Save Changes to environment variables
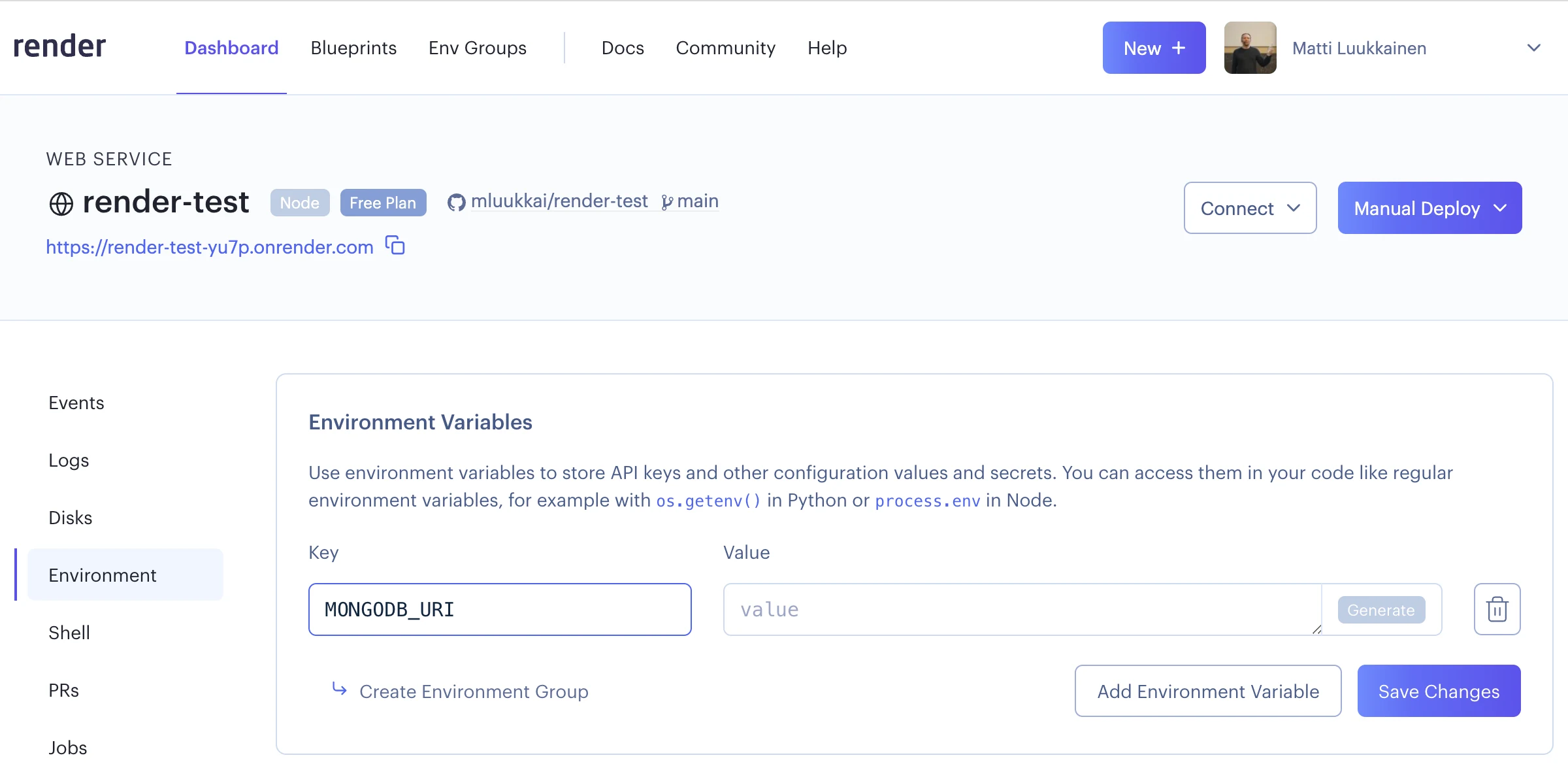Viewport: 1568px width, 766px height. pyautogui.click(x=1439, y=691)
